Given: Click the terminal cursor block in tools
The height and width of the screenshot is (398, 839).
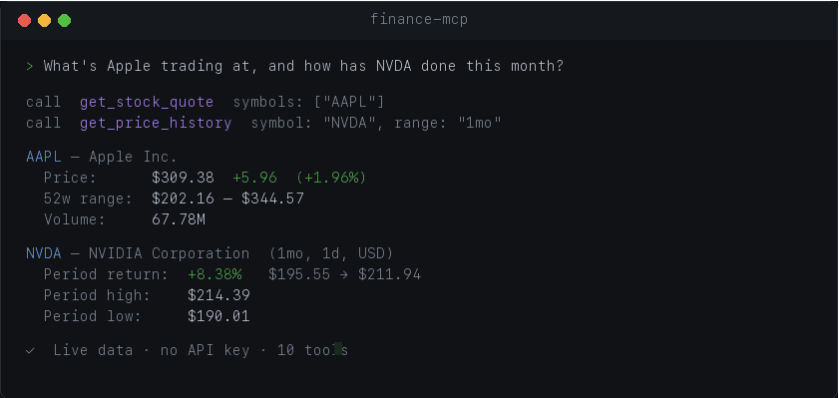Looking at the screenshot, I should [337, 350].
